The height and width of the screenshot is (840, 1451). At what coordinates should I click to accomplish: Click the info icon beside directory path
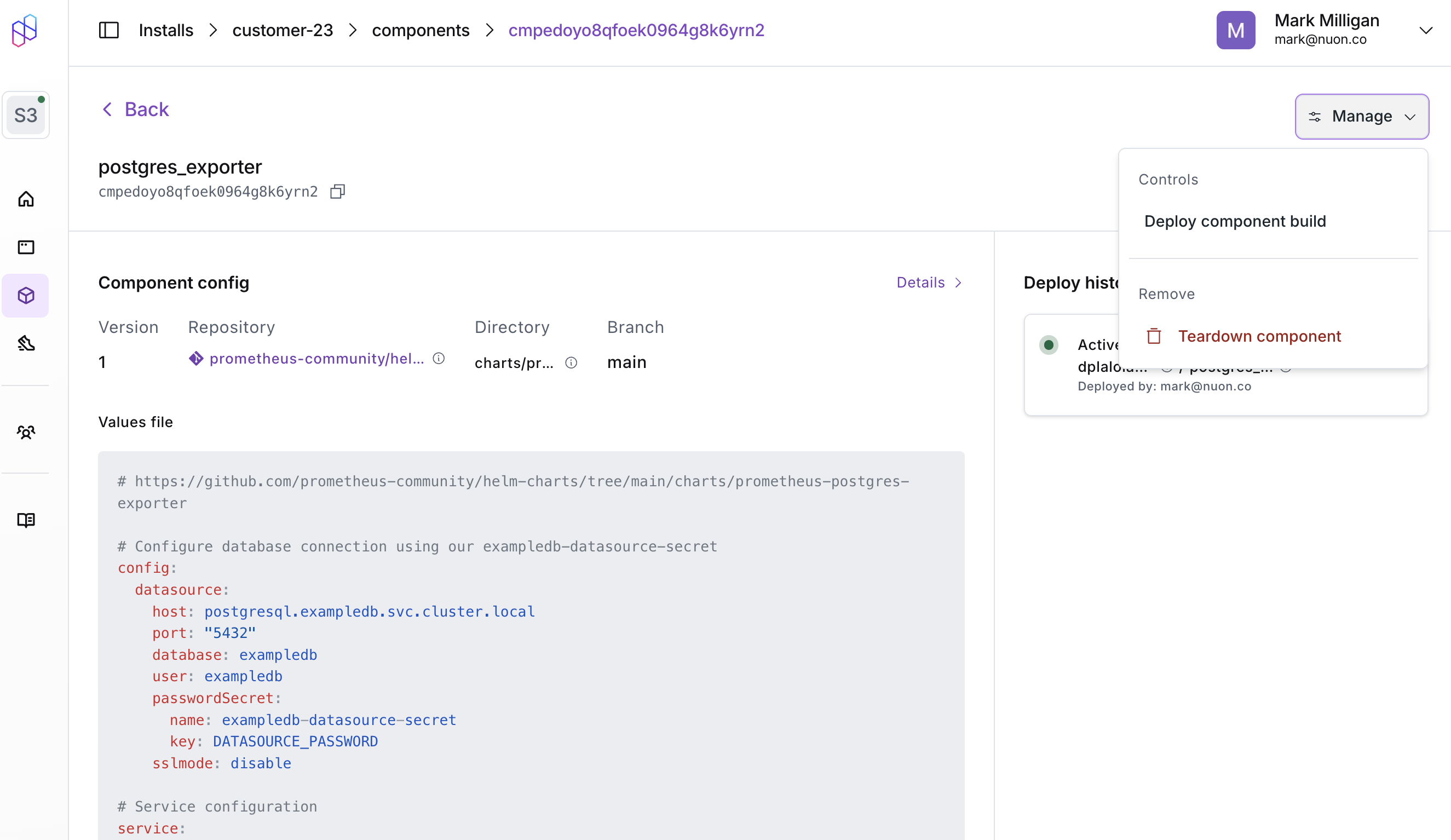(x=571, y=363)
